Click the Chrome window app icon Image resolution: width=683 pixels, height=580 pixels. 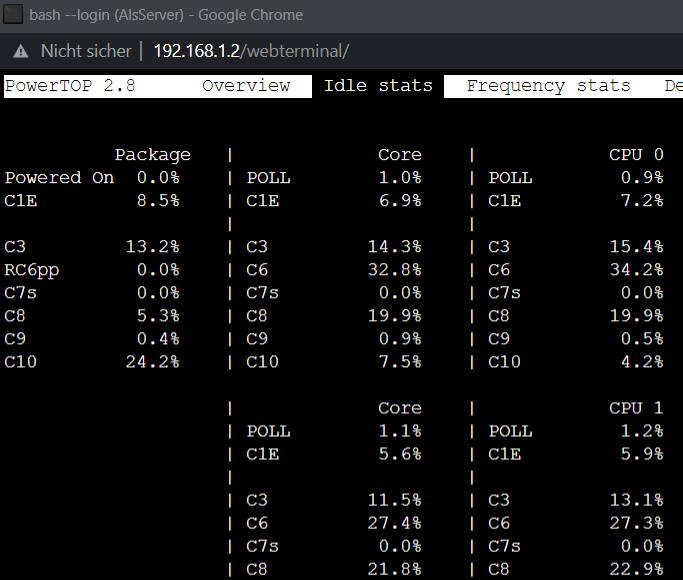(x=13, y=14)
